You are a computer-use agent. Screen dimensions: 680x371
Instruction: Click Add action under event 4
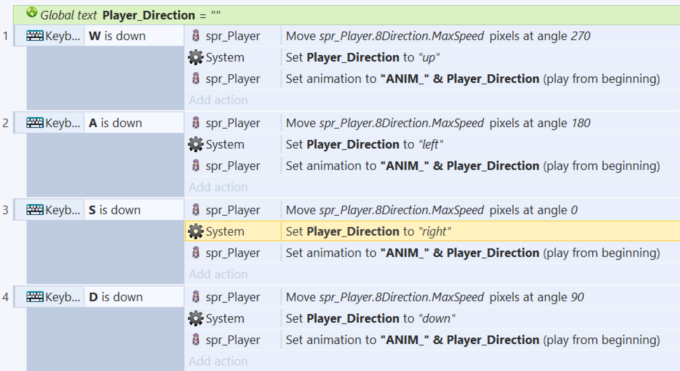(218, 361)
